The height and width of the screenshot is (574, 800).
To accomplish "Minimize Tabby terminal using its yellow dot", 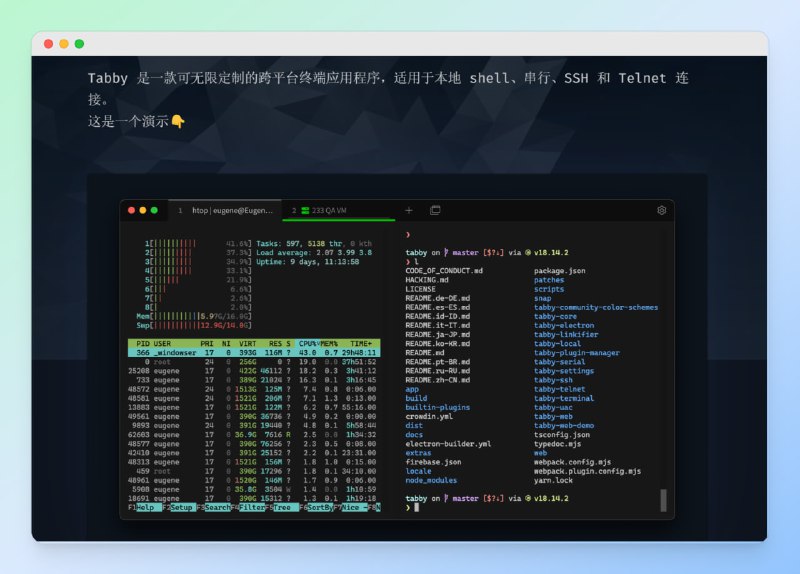I will point(143,210).
